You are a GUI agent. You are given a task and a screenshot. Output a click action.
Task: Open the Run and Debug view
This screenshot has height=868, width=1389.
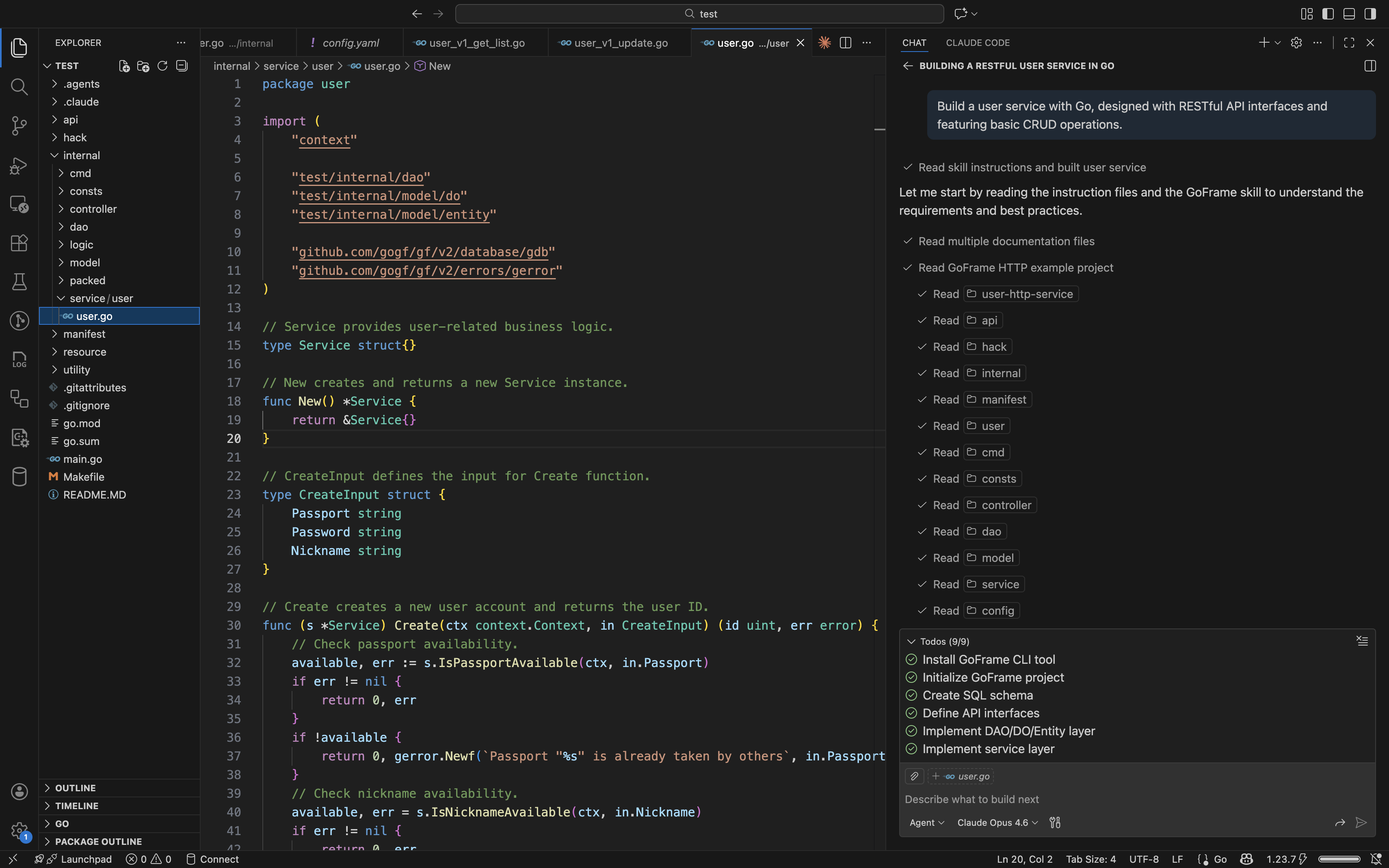(x=19, y=165)
